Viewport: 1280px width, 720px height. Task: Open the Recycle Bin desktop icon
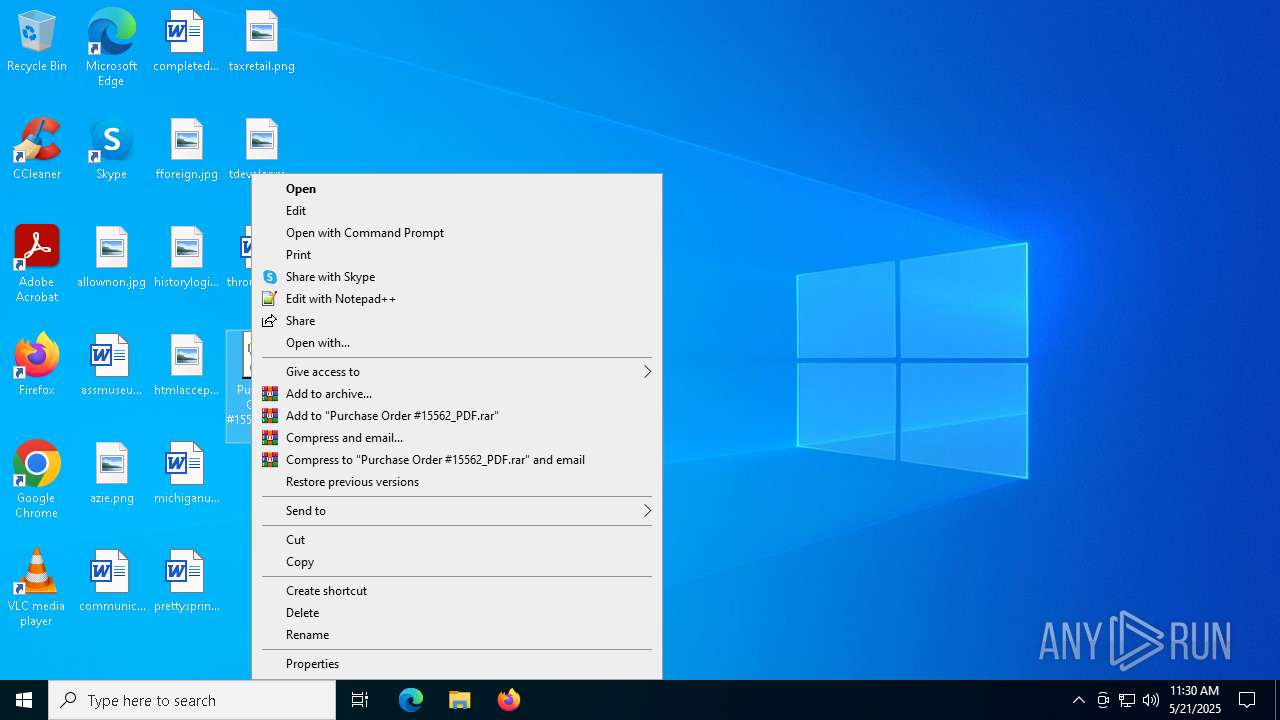click(37, 42)
